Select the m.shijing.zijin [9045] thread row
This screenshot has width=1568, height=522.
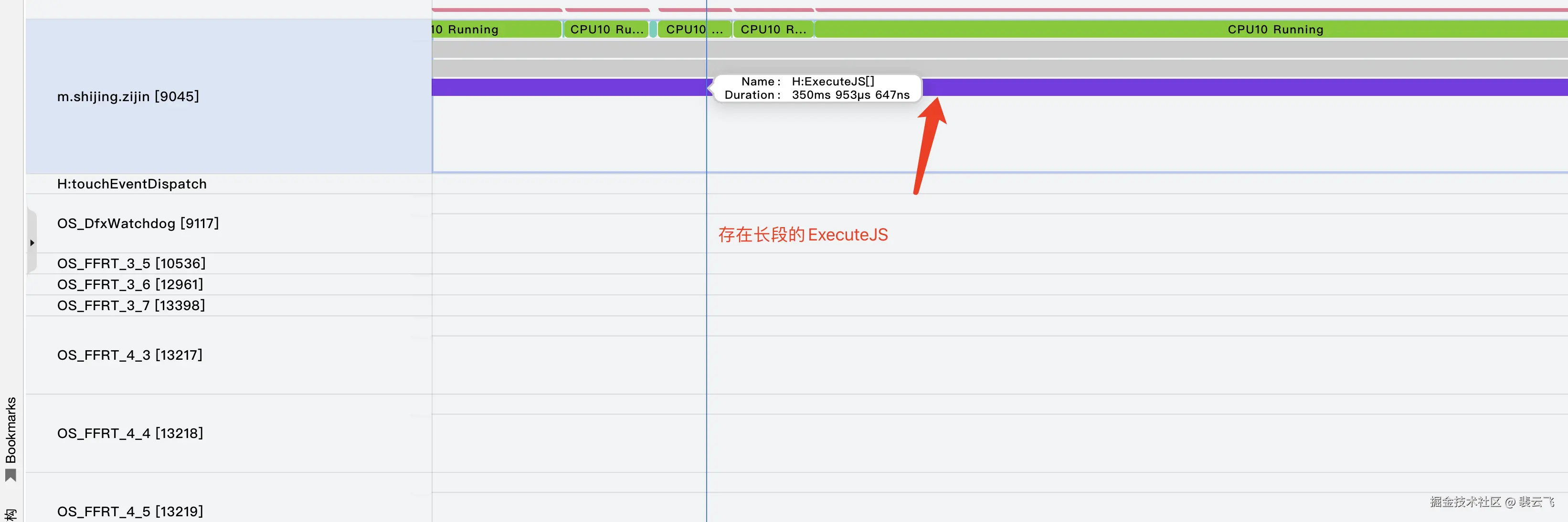pyautogui.click(x=128, y=96)
